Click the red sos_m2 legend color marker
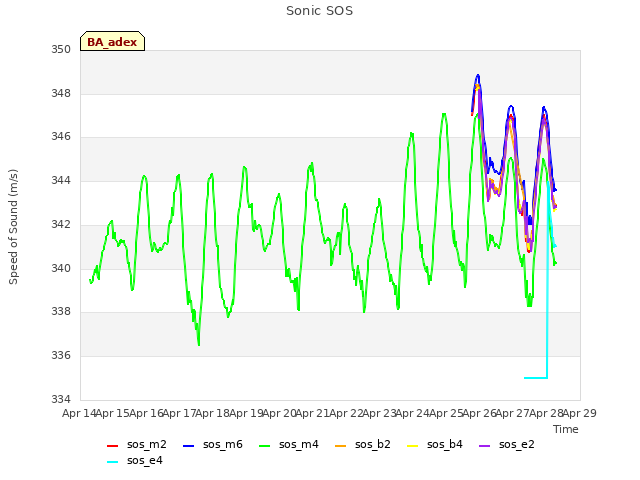Screen dimensions: 640x480 [x=112, y=446]
